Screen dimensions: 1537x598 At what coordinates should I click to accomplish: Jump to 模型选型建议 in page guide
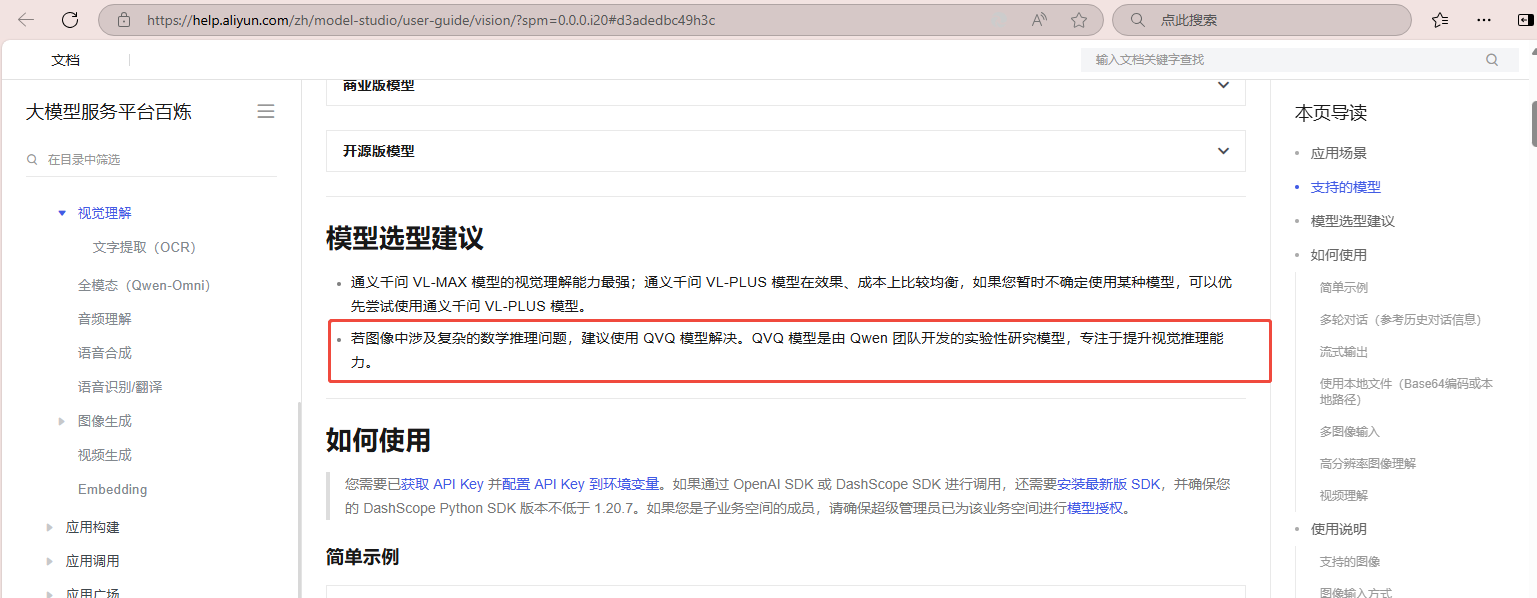(1353, 221)
